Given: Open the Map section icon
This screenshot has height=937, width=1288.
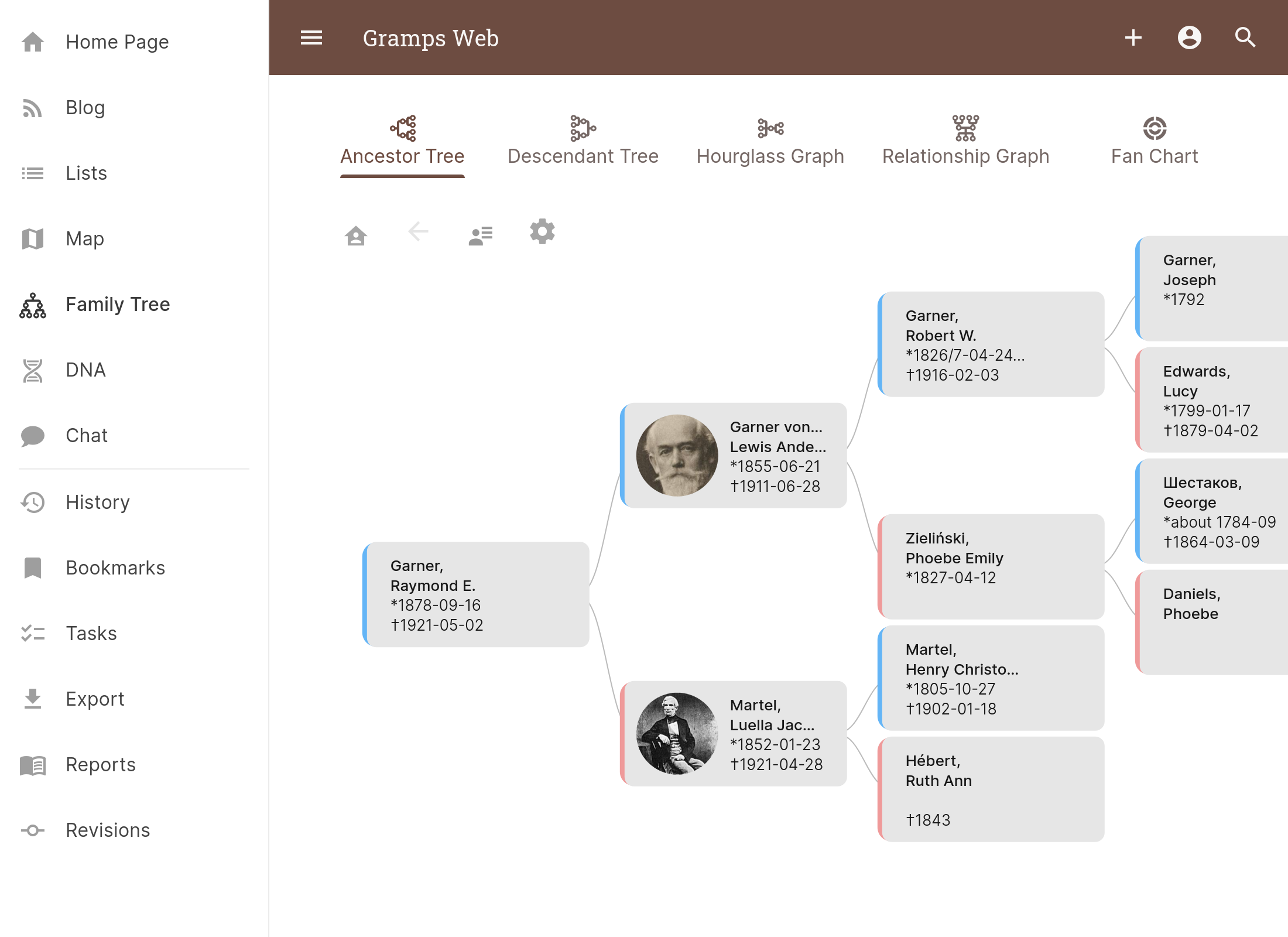Looking at the screenshot, I should pyautogui.click(x=33, y=239).
